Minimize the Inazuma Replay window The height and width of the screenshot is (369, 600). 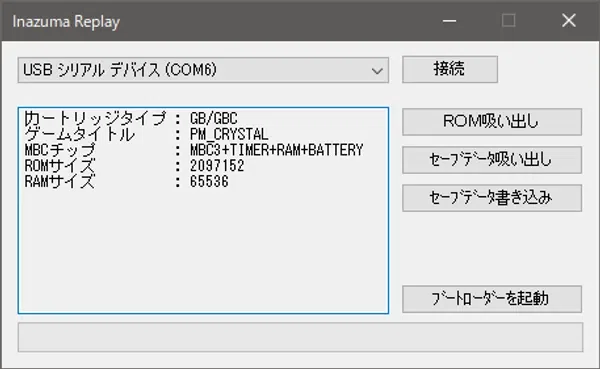pos(449,21)
